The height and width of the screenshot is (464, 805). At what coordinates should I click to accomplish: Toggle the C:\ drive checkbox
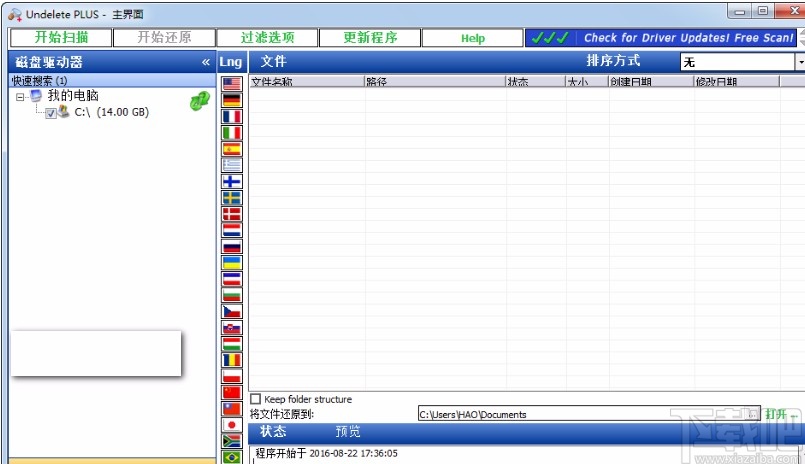[x=51, y=113]
